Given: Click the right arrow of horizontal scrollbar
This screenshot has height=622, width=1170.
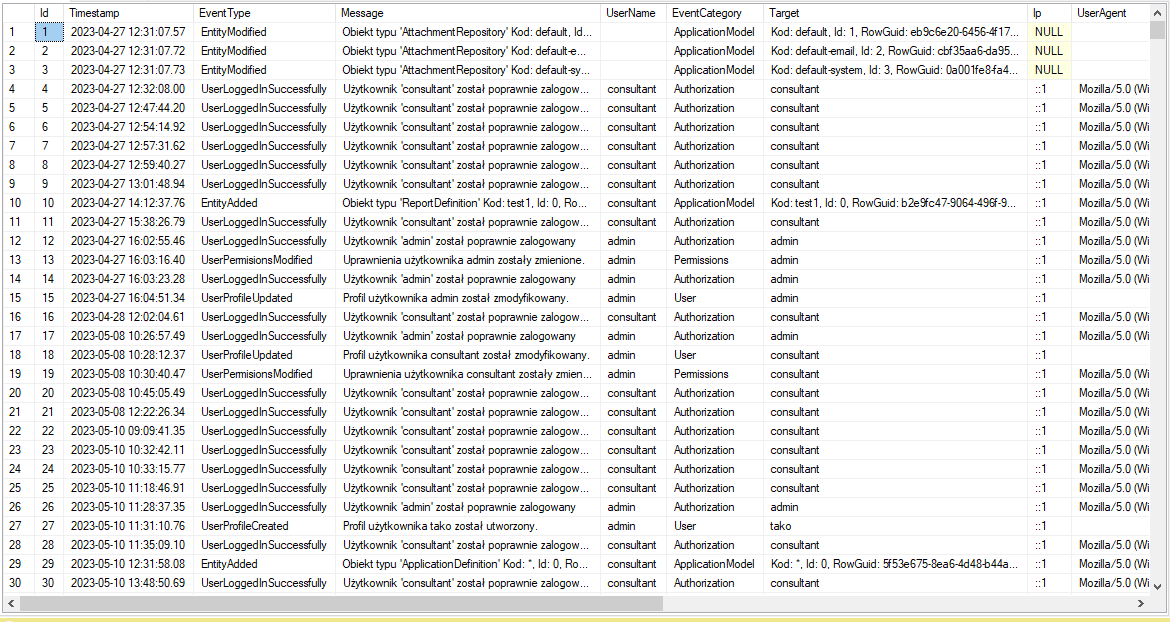Looking at the screenshot, I should click(1140, 602).
